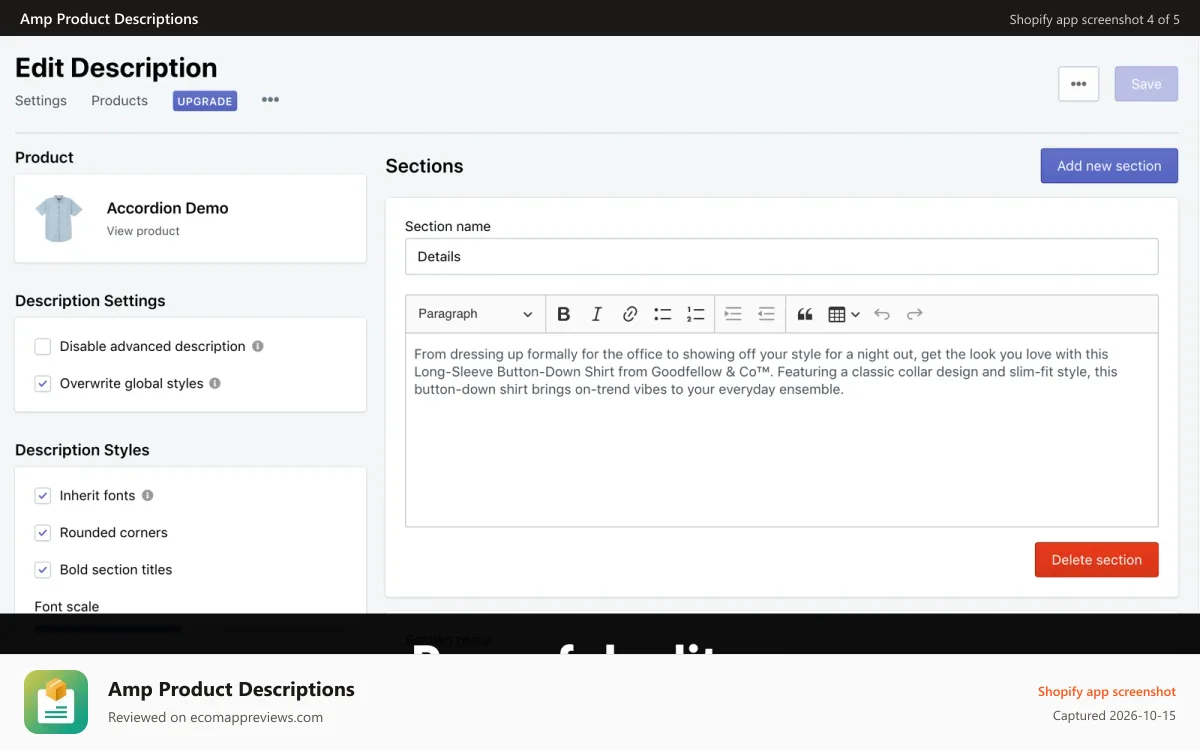Add a new section
The width and height of the screenshot is (1200, 750).
[x=1109, y=166]
